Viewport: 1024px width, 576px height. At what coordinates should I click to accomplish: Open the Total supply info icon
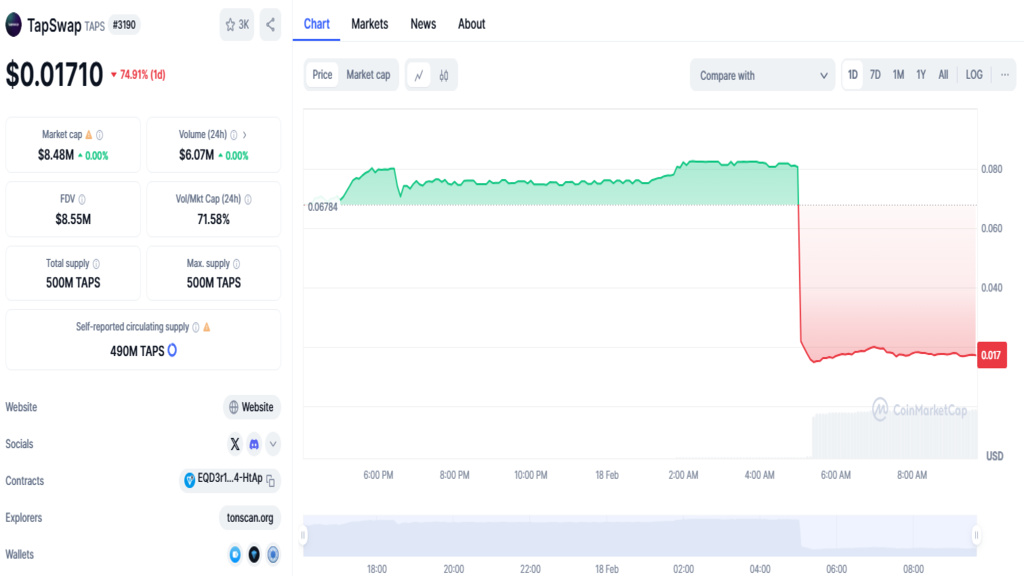coord(97,264)
